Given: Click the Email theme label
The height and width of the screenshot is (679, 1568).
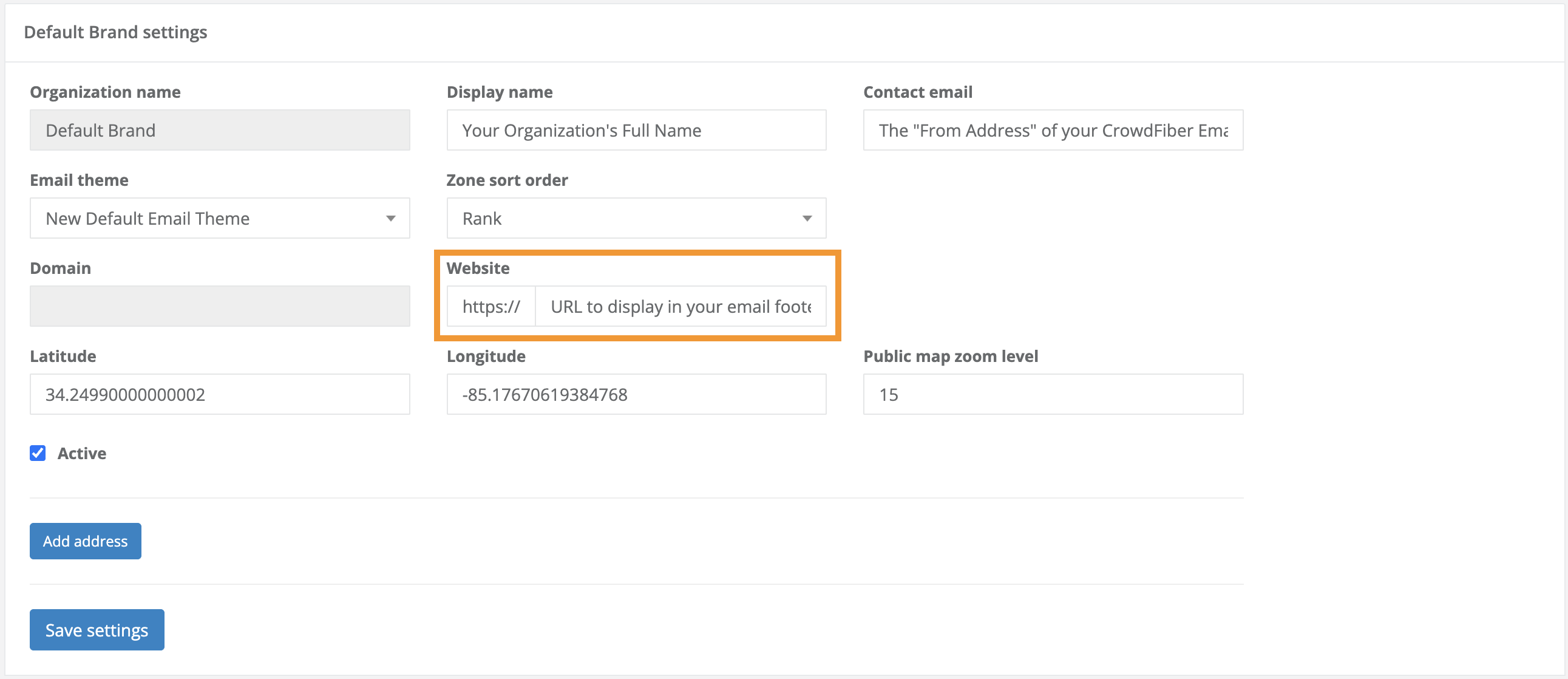Looking at the screenshot, I should point(79,180).
